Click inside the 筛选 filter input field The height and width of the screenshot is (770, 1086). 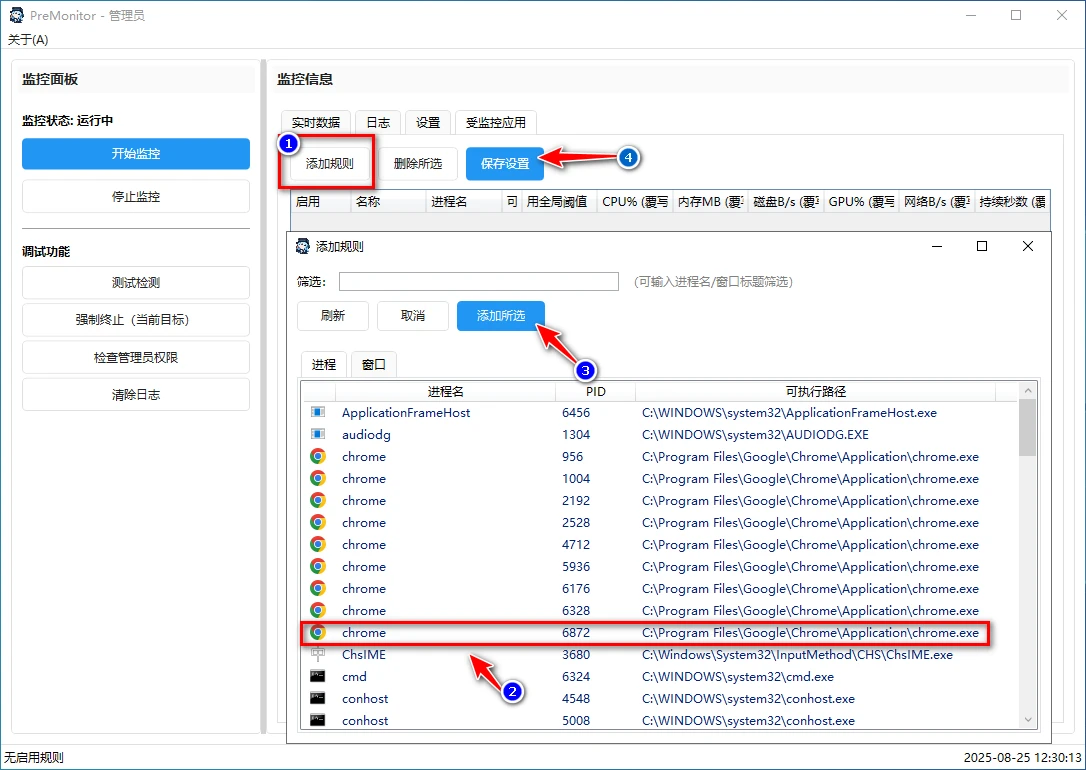point(478,281)
